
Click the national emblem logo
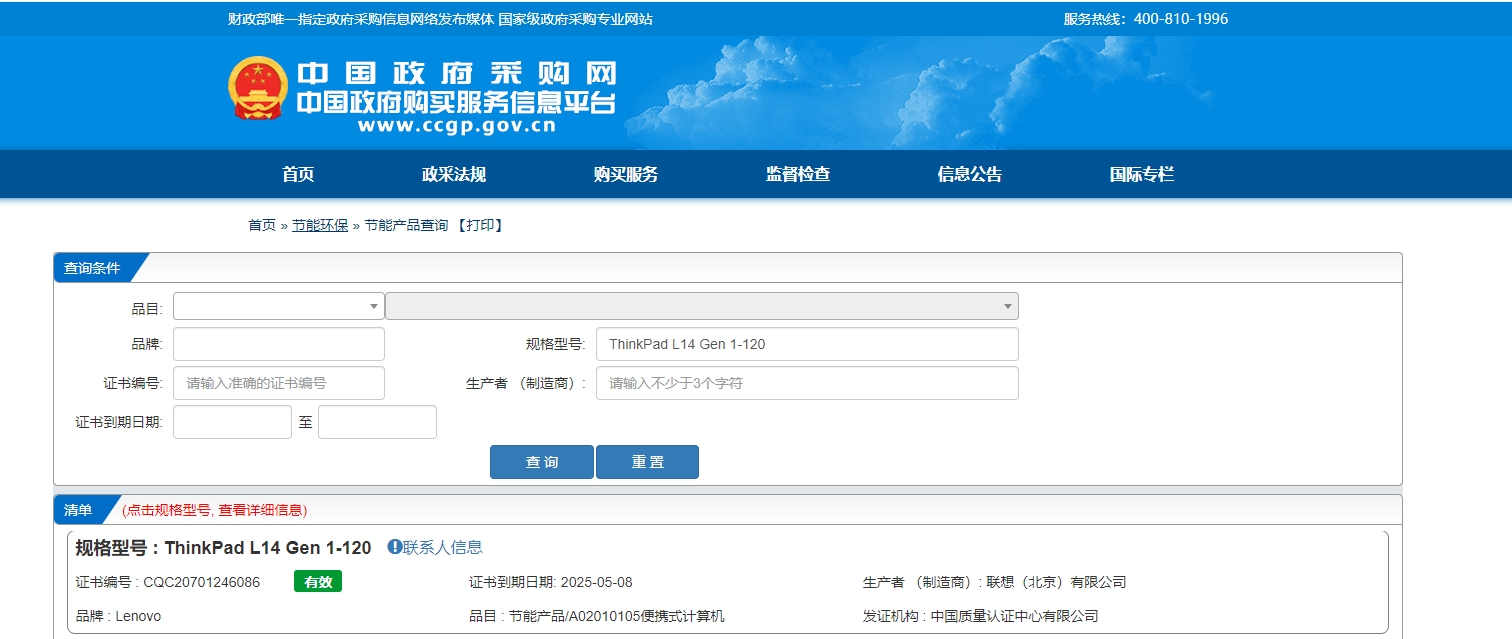click(x=258, y=88)
